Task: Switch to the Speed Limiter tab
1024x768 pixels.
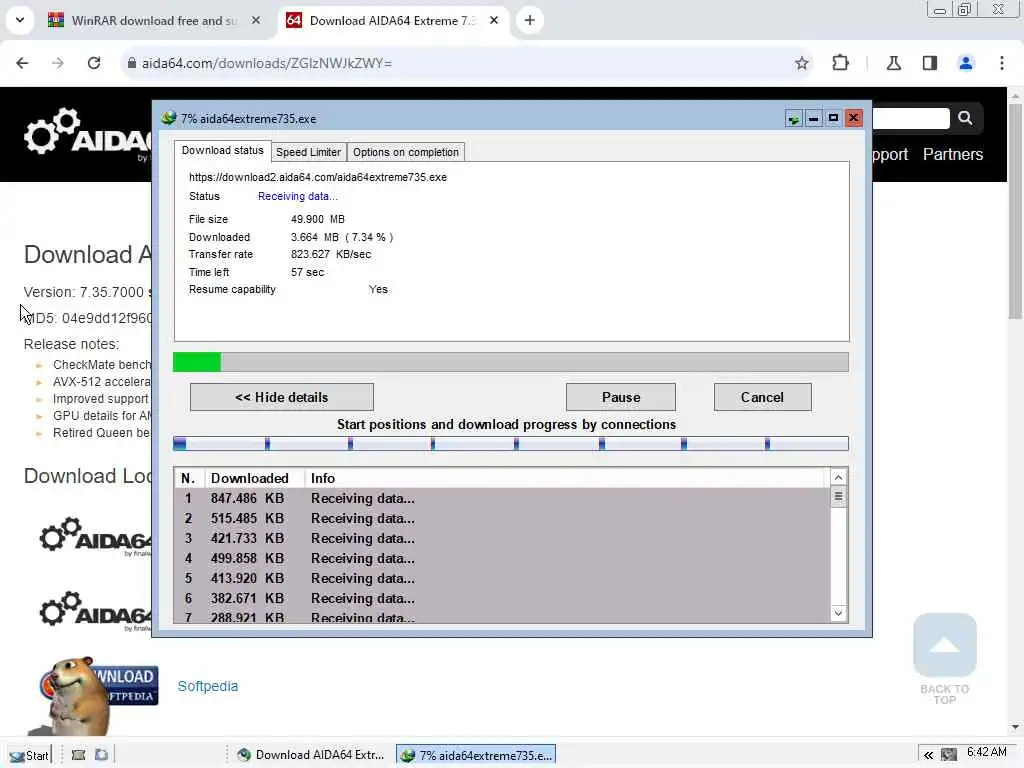Action: [x=308, y=152]
